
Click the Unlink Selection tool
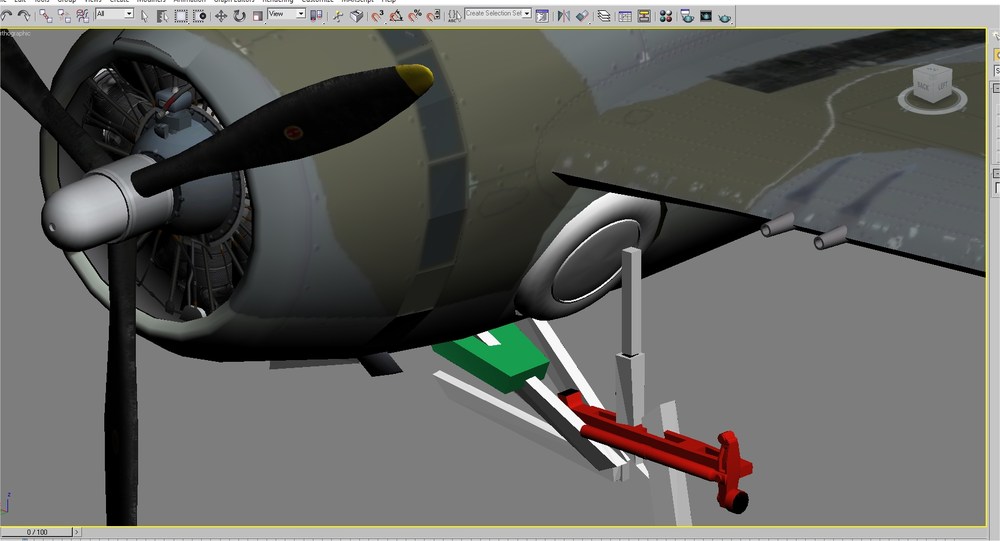click(x=64, y=16)
